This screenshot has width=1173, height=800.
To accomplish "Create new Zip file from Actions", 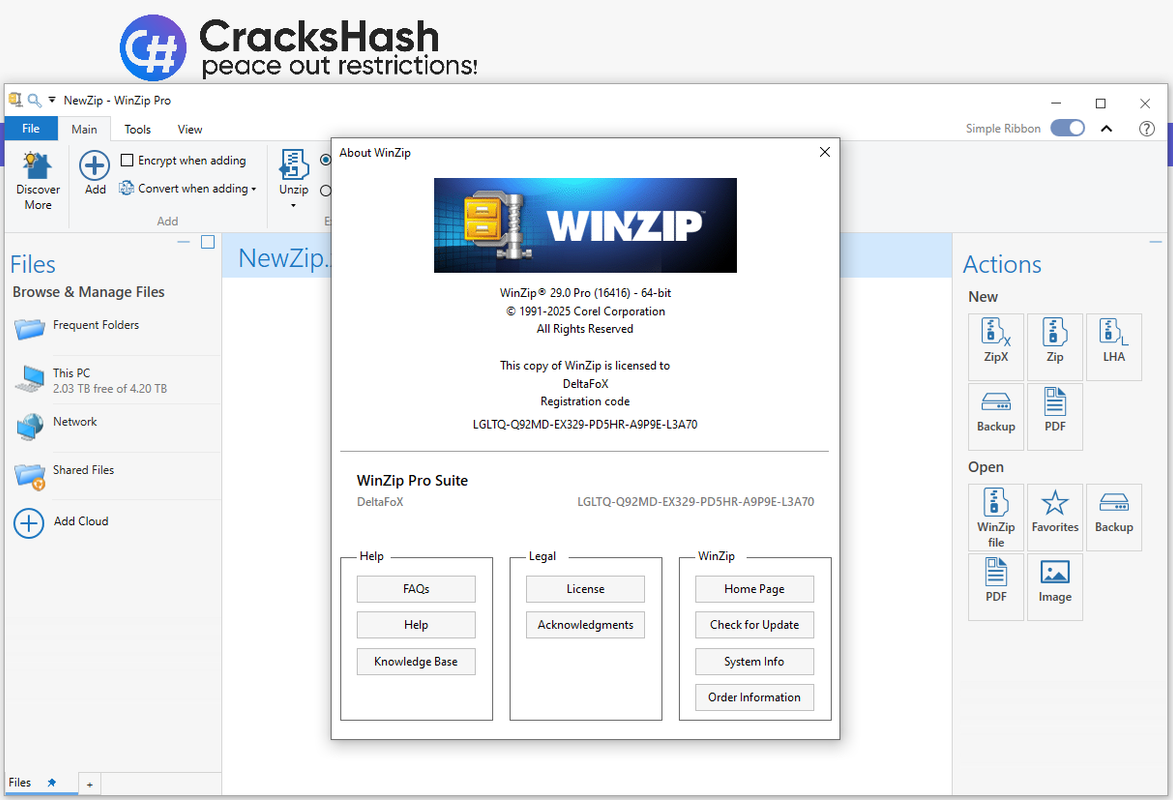I will [1055, 347].
